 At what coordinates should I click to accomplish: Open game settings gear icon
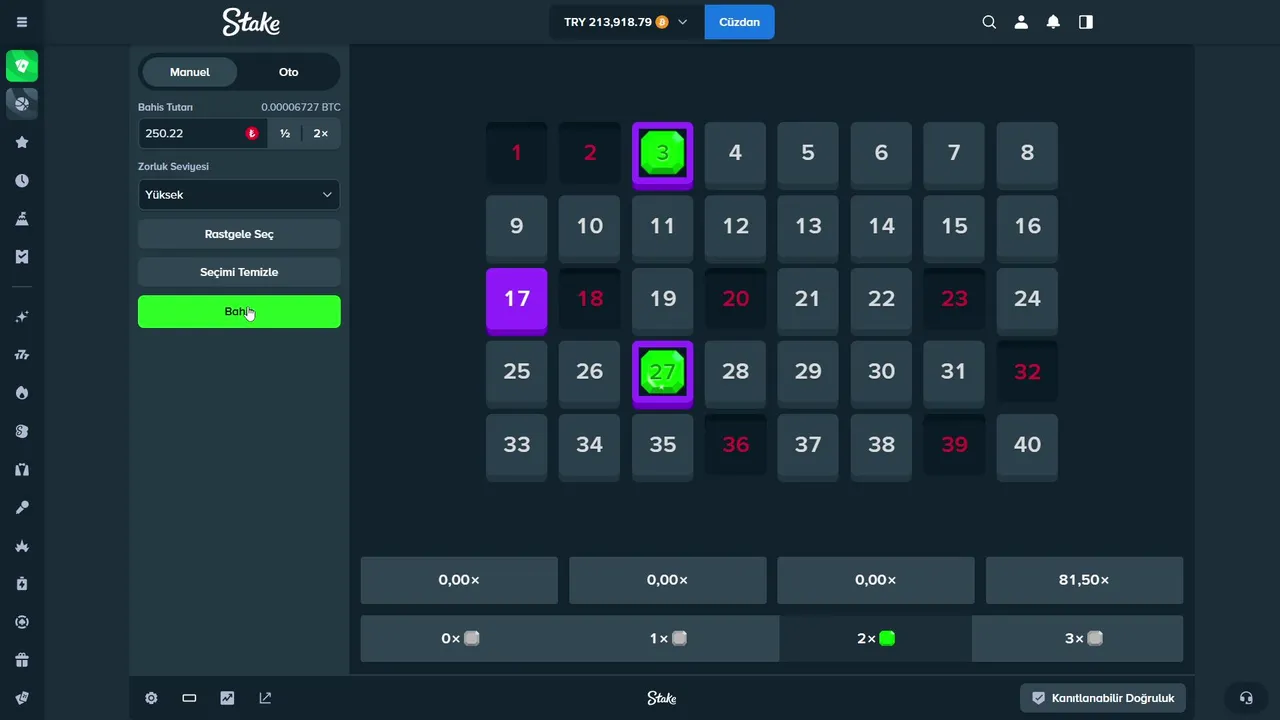151,698
